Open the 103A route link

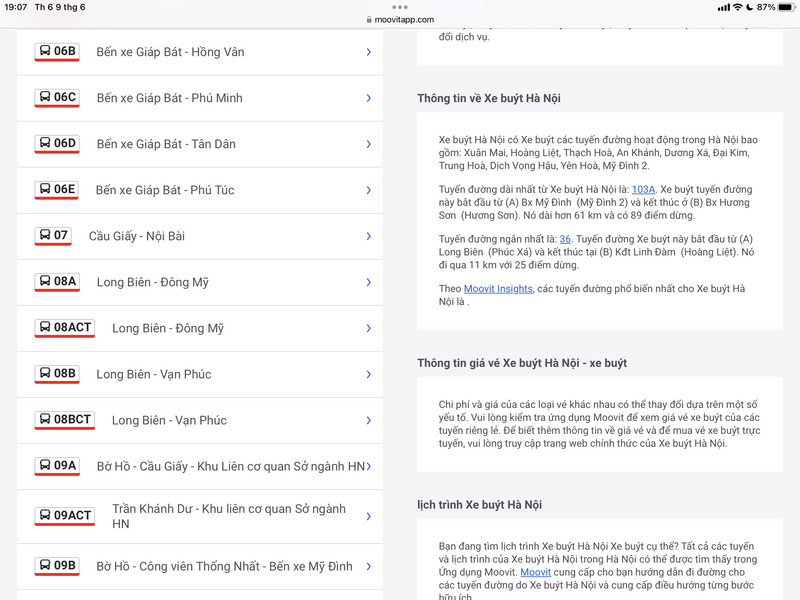click(x=643, y=189)
